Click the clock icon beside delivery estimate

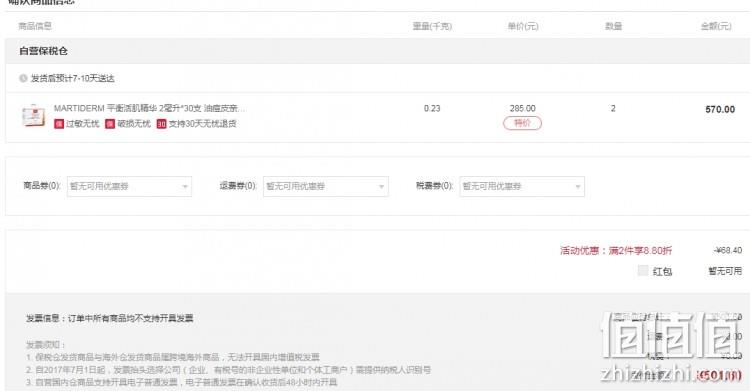tap(23, 78)
